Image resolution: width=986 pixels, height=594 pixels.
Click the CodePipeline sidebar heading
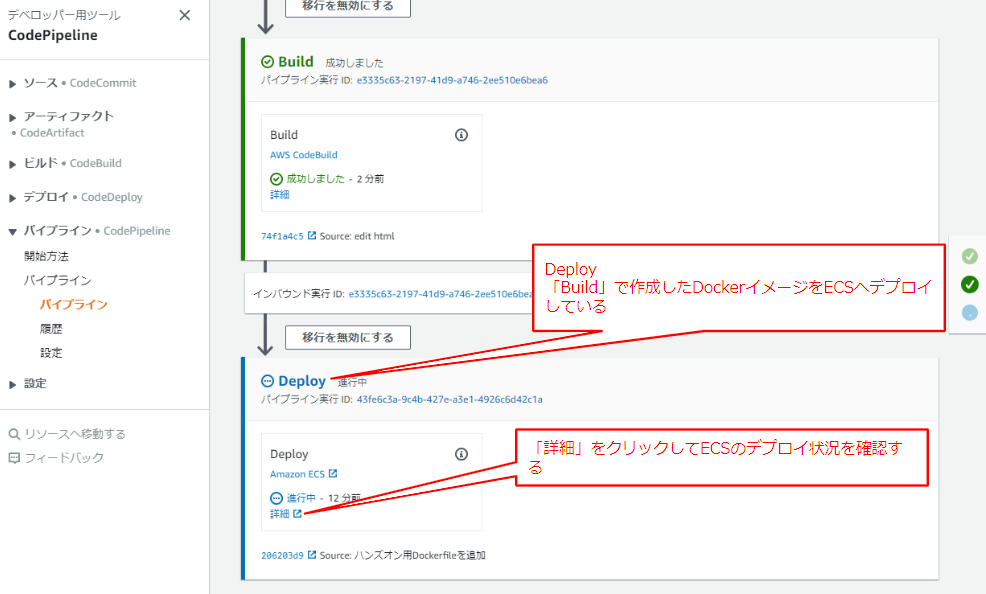click(53, 35)
